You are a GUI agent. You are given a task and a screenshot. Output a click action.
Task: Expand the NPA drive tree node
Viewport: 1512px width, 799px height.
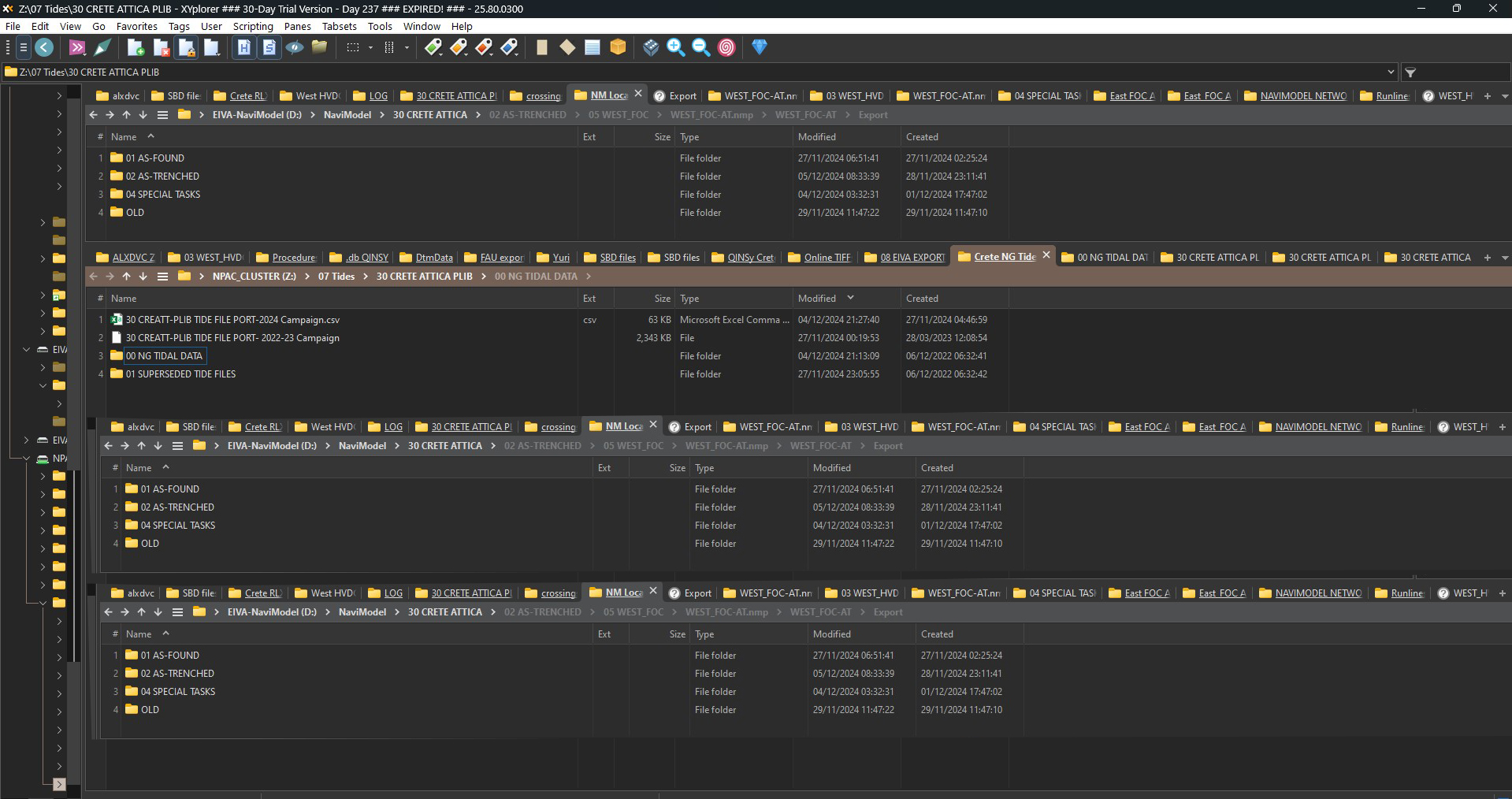pyautogui.click(x=26, y=459)
